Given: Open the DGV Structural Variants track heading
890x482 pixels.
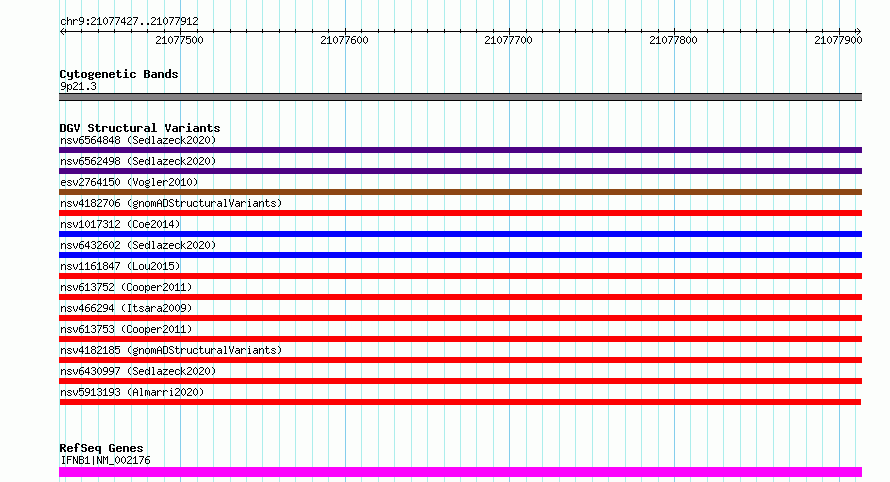Looking at the screenshot, I should pos(140,128).
